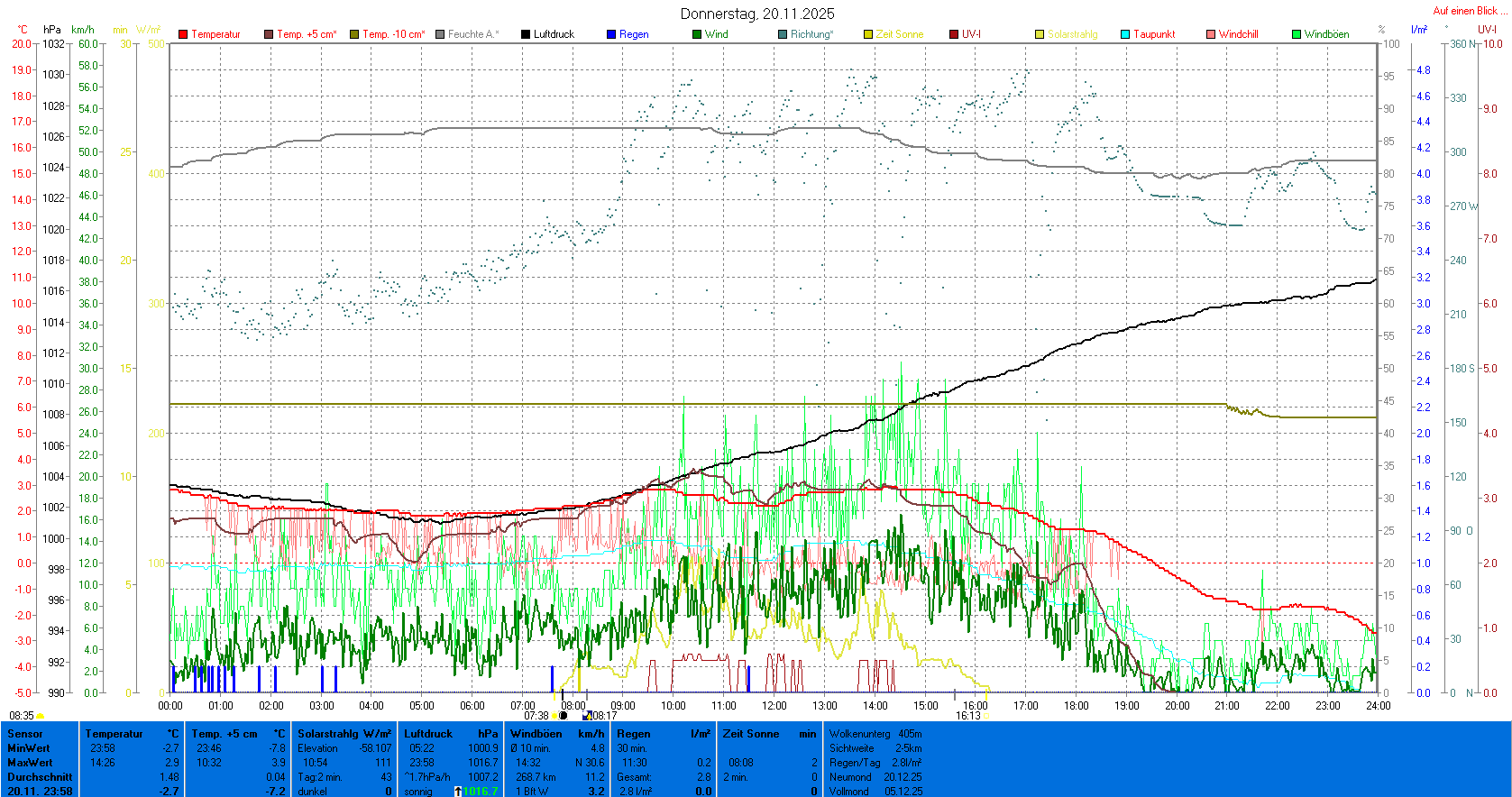Click the 'Temp. +5 cm*' legend entry
Viewport: 1512px width, 797px height.
[x=307, y=34]
